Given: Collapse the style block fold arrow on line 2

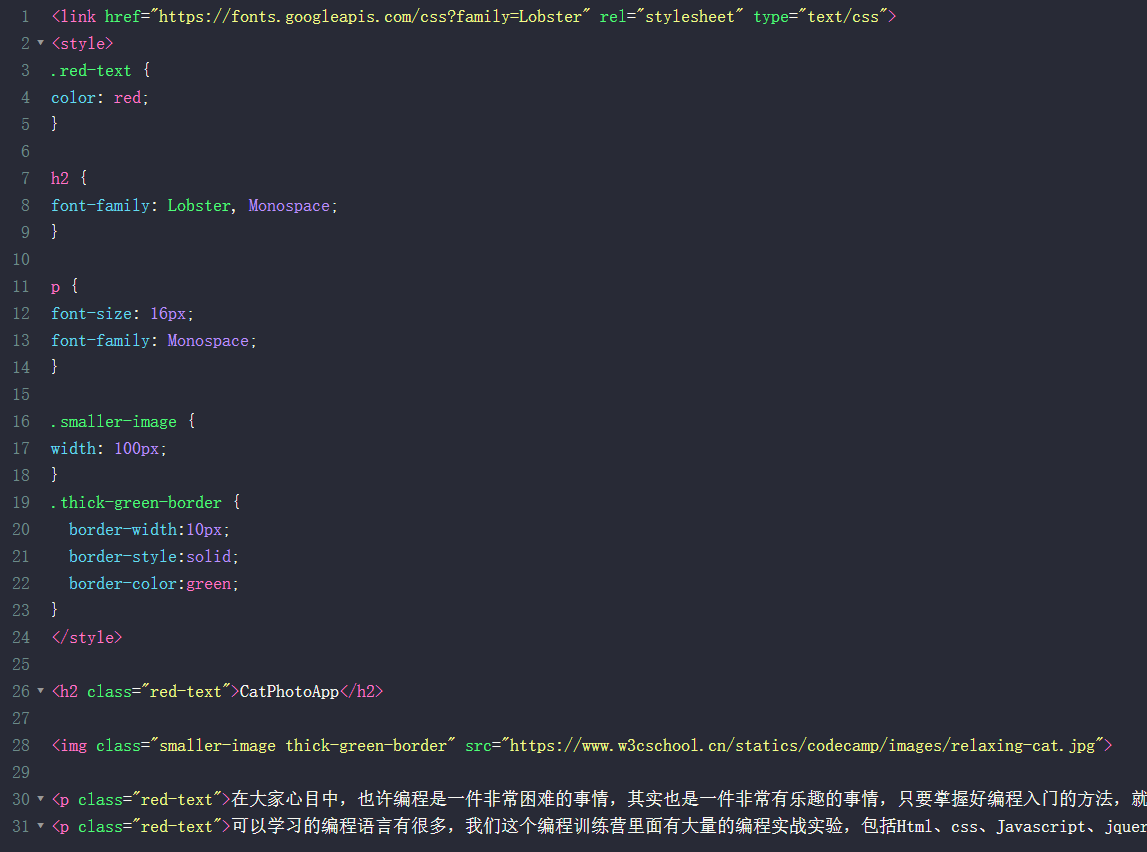Looking at the screenshot, I should click(40, 43).
